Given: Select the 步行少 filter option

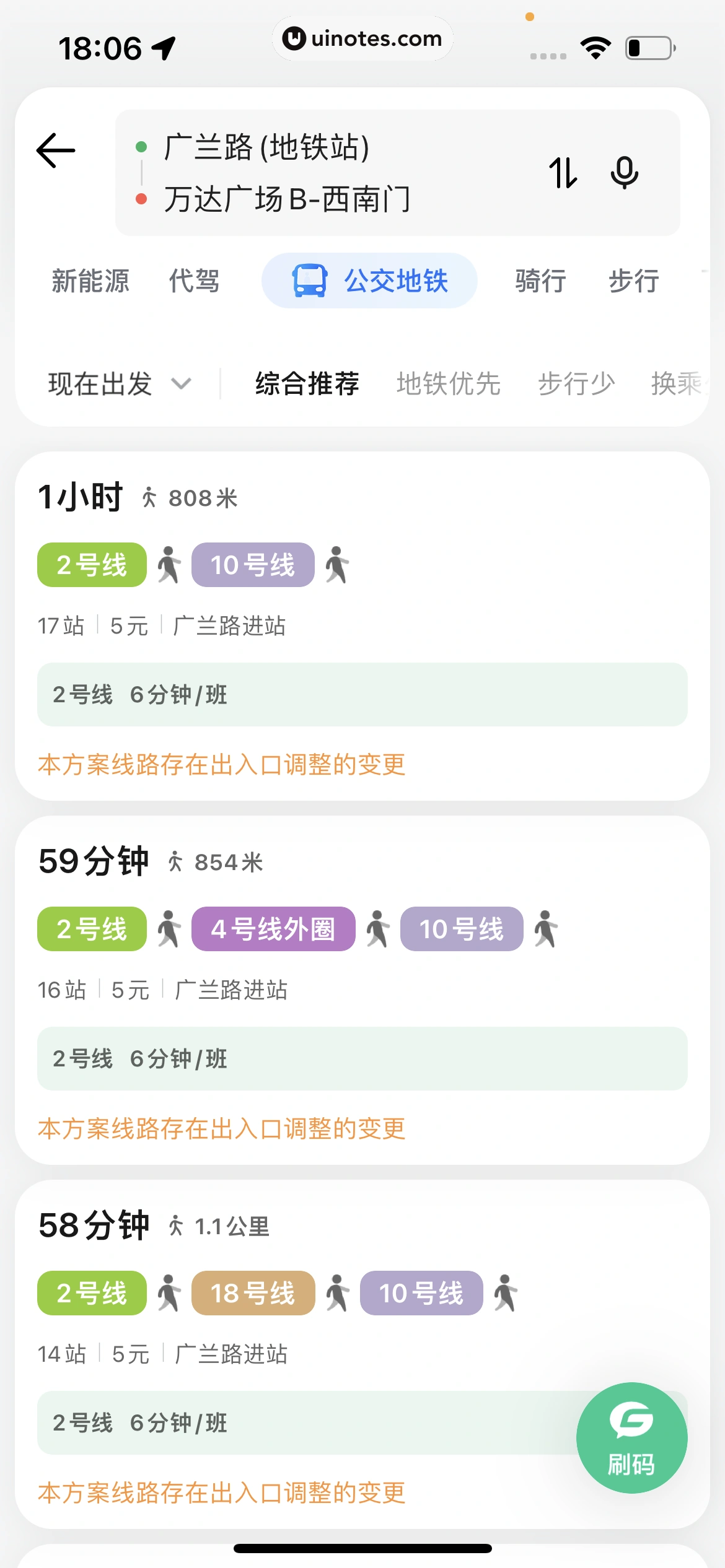Looking at the screenshot, I should point(576,384).
